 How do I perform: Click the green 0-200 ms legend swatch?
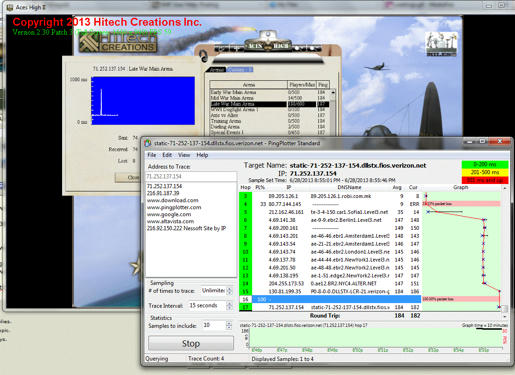(x=485, y=164)
